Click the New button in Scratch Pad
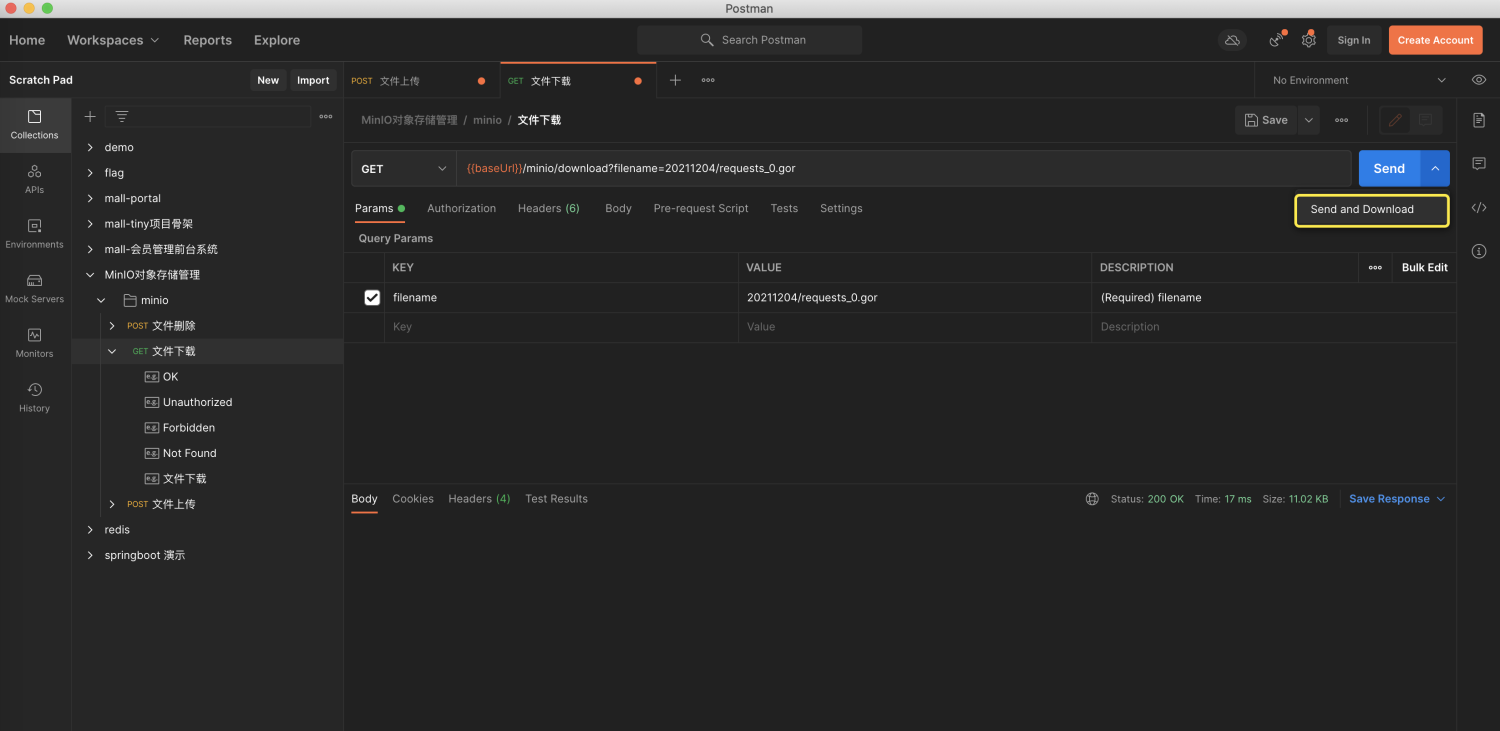This screenshot has height=731, width=1500. (x=268, y=80)
